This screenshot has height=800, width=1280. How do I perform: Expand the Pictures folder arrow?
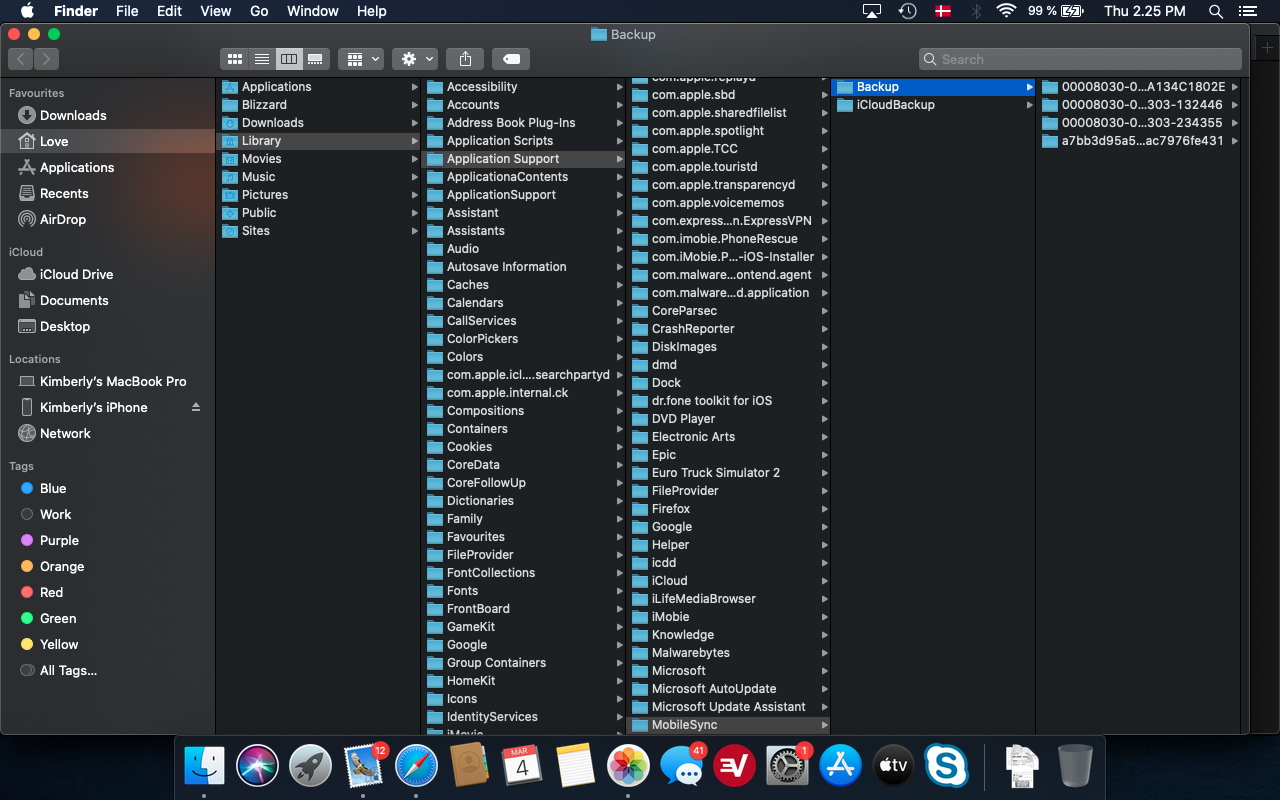click(414, 195)
